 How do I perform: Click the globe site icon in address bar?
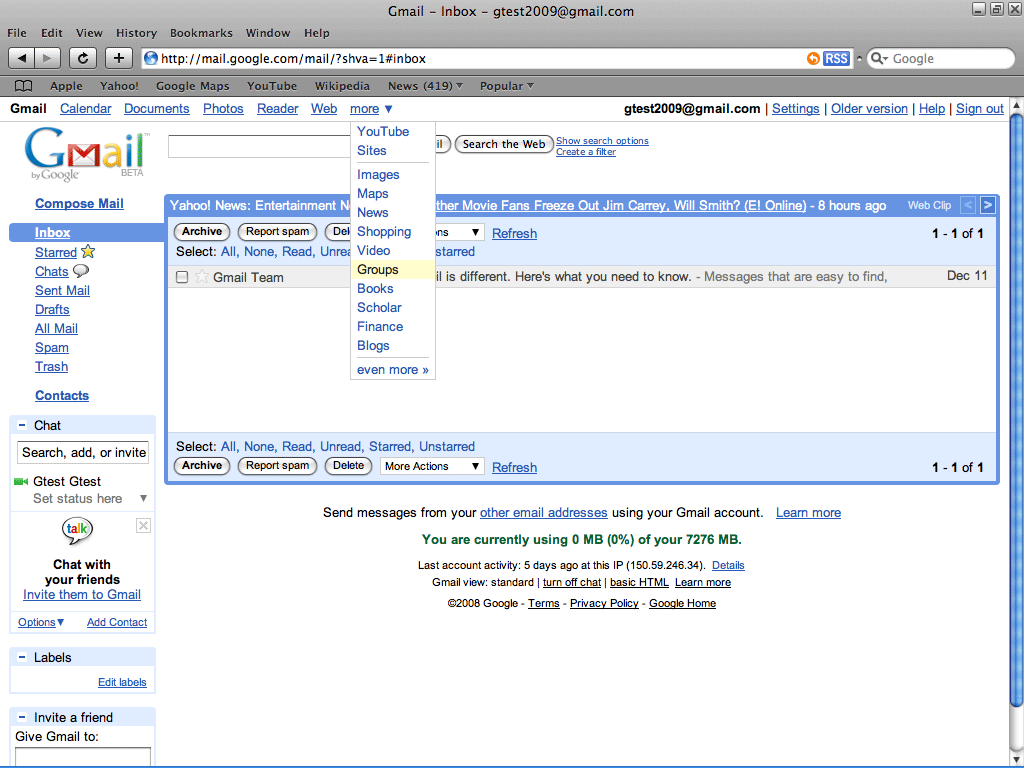click(x=151, y=58)
